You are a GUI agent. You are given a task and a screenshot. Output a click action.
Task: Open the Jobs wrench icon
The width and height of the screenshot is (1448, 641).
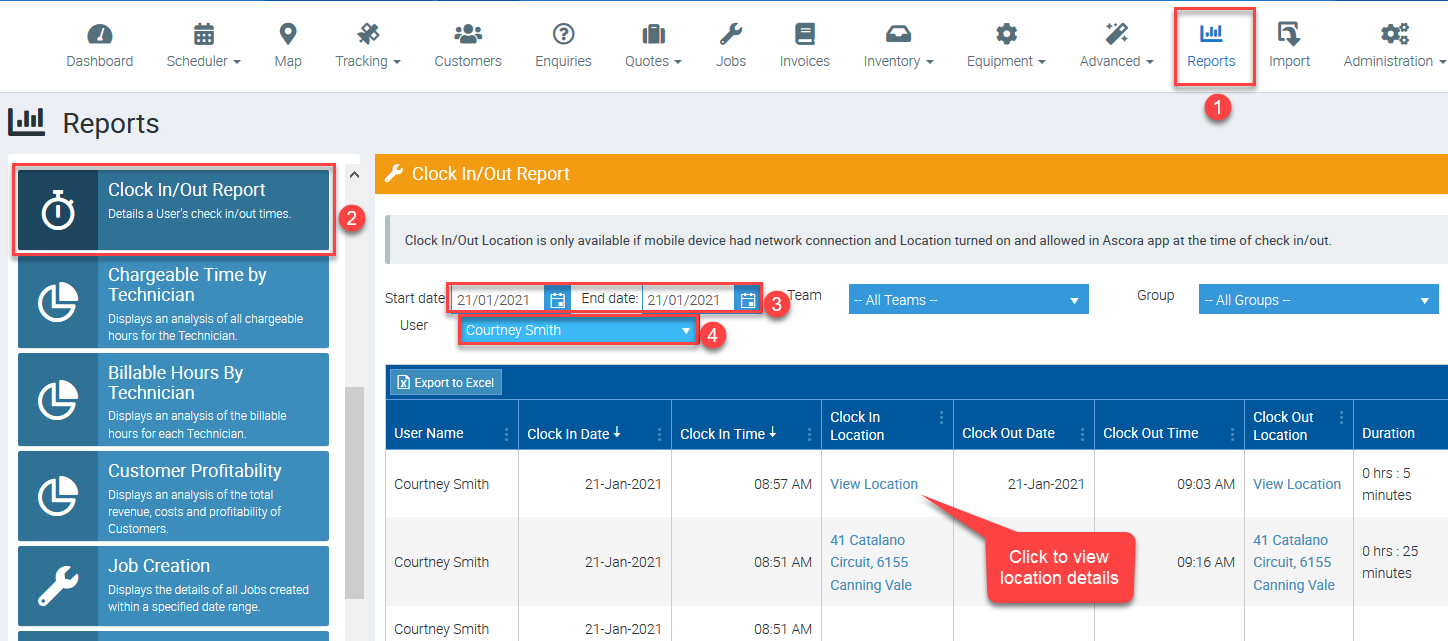tap(731, 35)
